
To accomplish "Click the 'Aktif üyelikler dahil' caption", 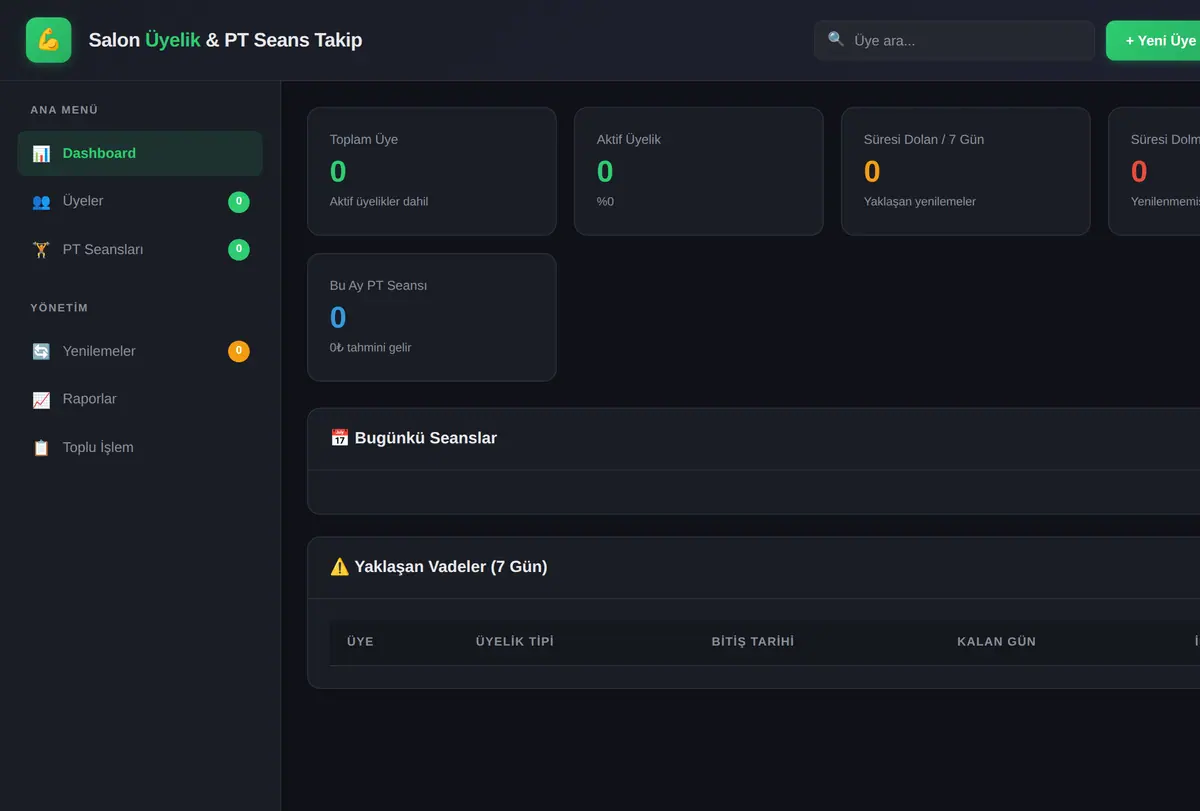I will [379, 202].
